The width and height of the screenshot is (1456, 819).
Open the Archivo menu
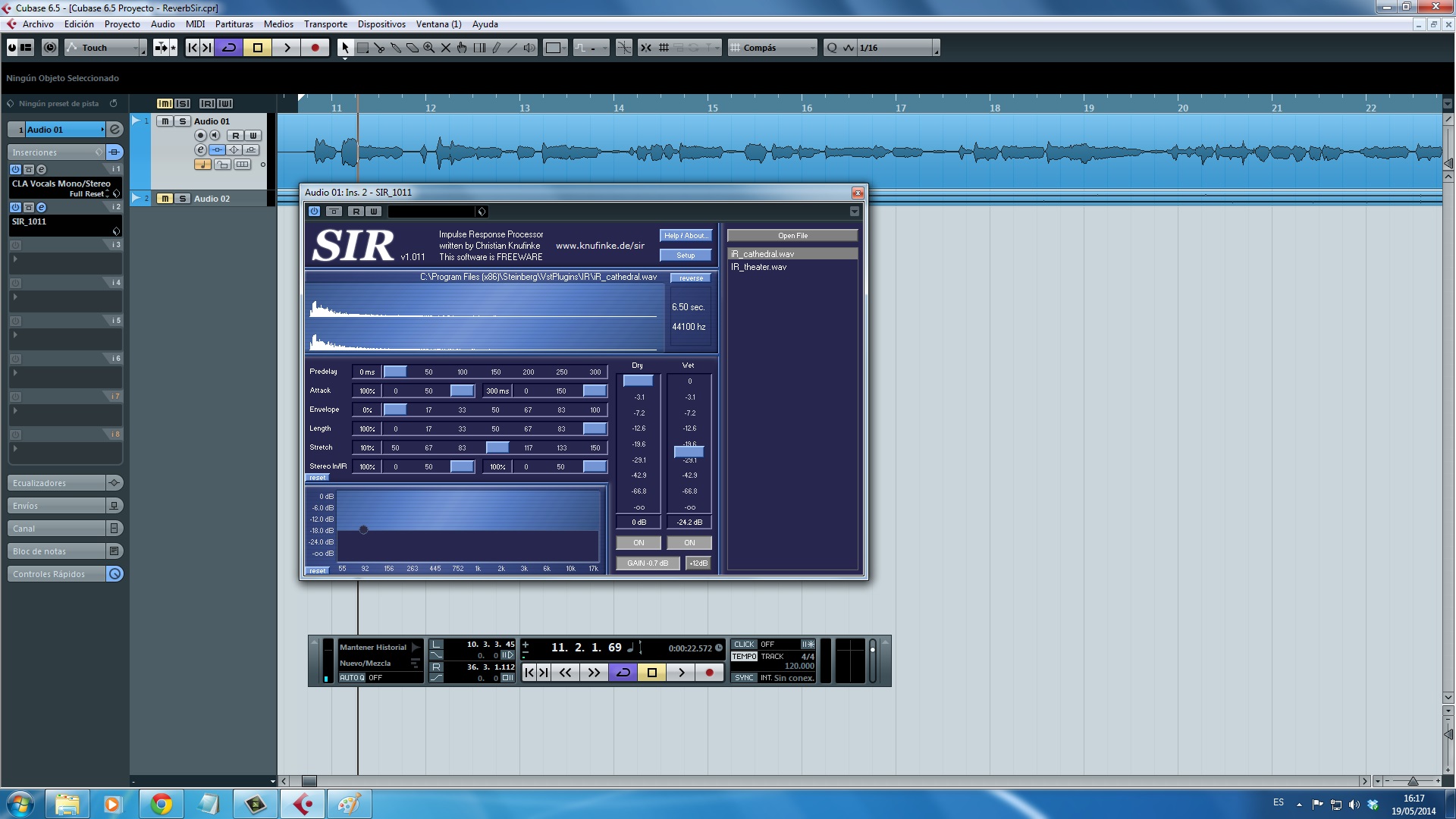tap(38, 24)
